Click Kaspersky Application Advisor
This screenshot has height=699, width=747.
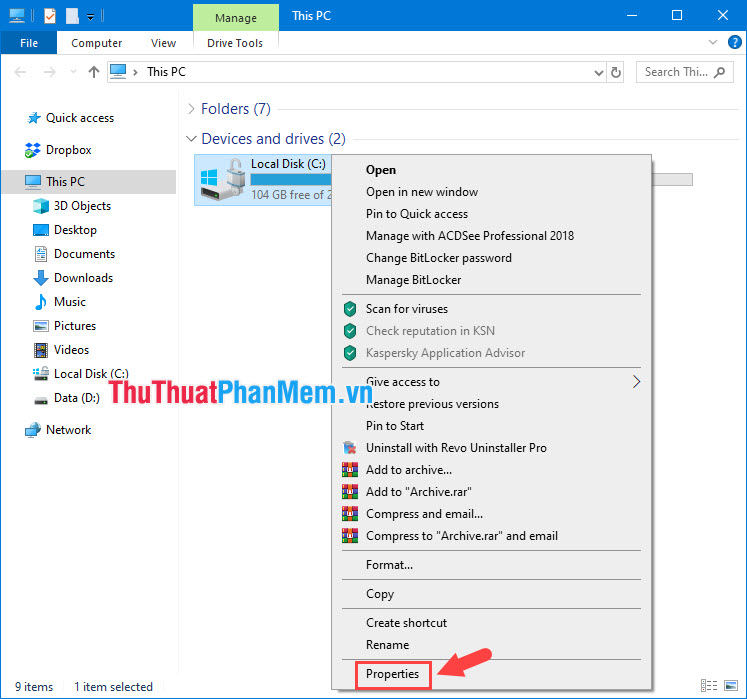[x=445, y=353]
